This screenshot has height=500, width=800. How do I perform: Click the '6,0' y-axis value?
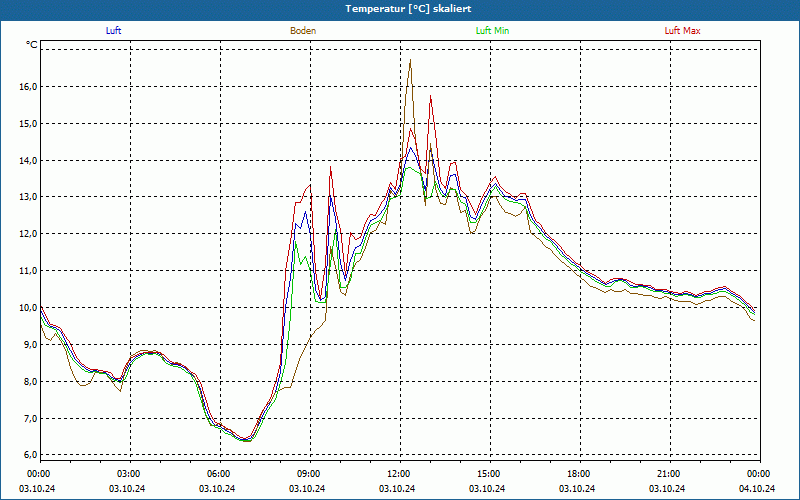[31, 455]
